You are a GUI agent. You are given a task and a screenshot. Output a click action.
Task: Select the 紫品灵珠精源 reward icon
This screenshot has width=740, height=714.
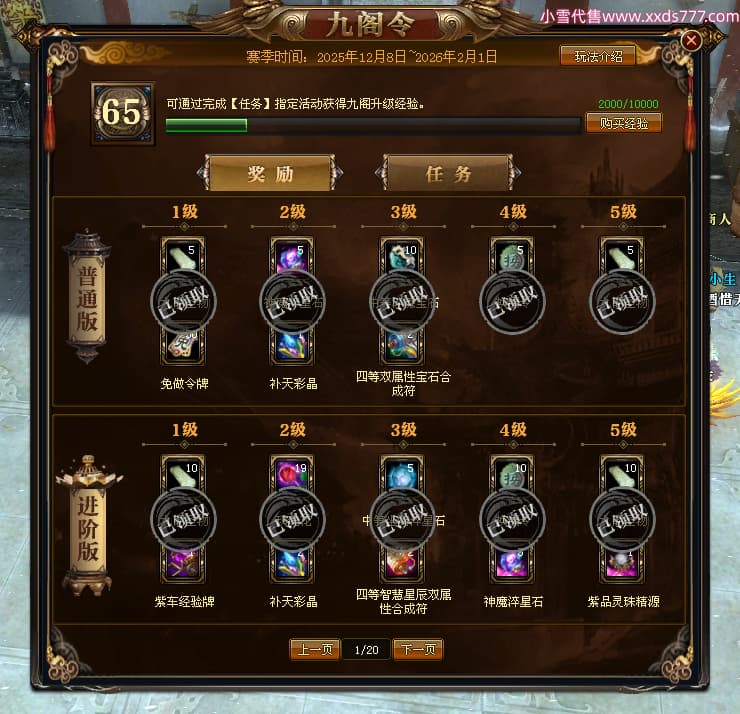click(x=622, y=564)
